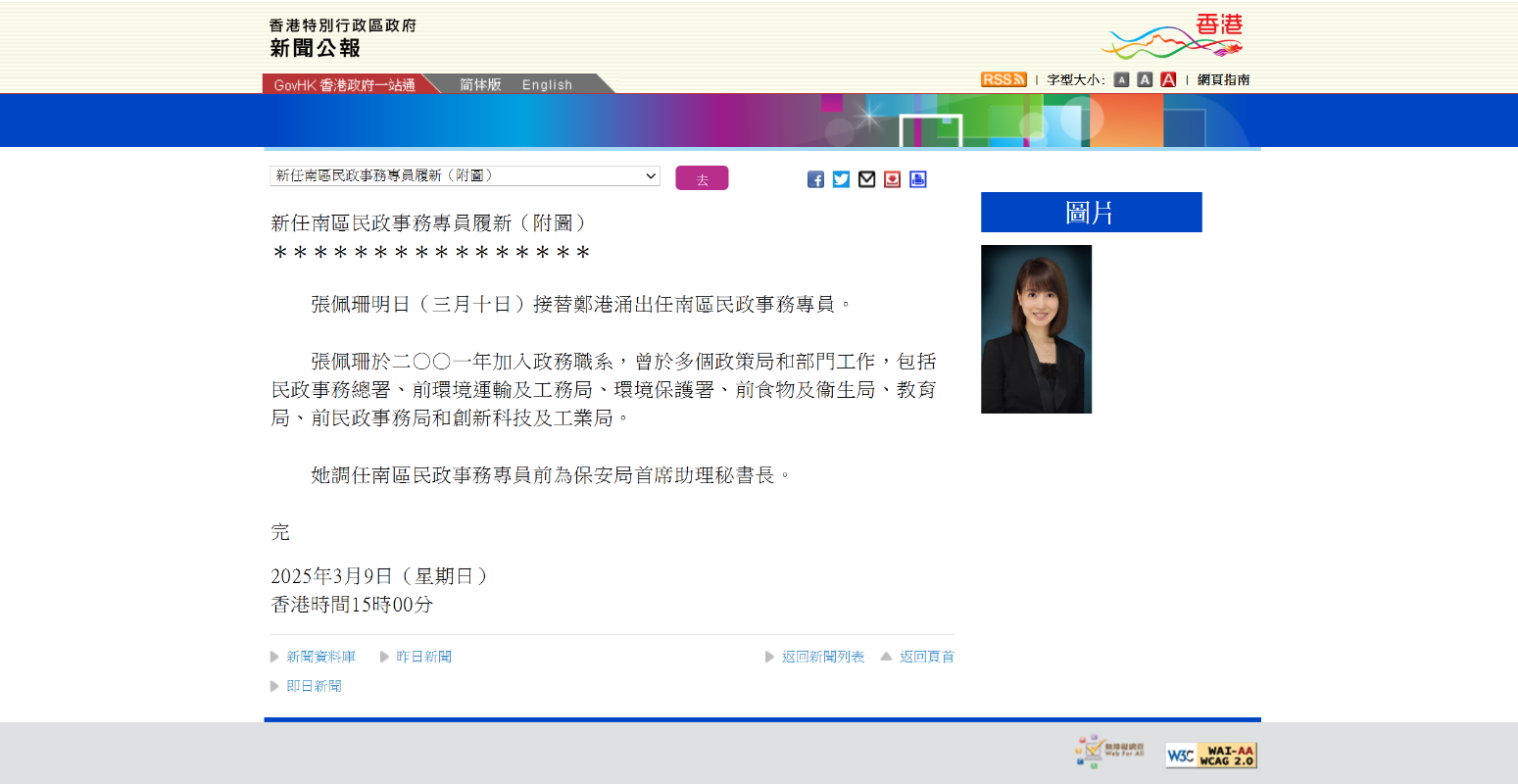Go to 返回新聞列表 news list link
Viewport: 1518px width, 784px height.
pos(822,658)
